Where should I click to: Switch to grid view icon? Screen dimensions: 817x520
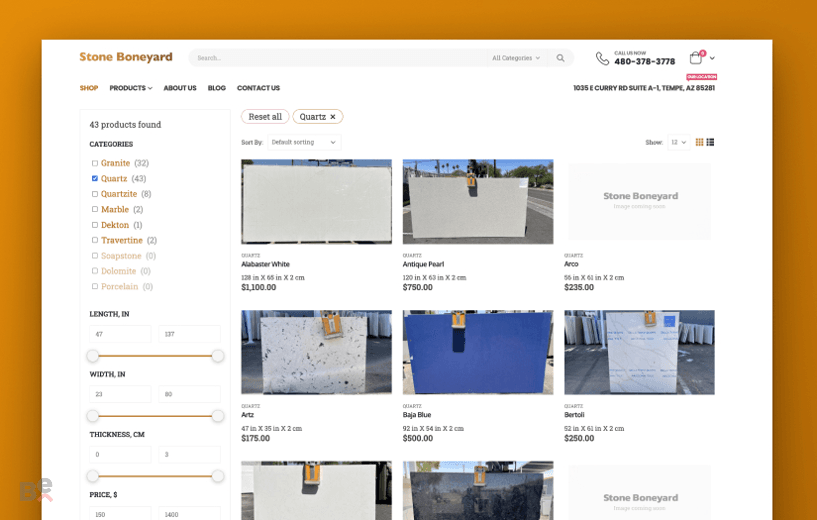[699, 142]
